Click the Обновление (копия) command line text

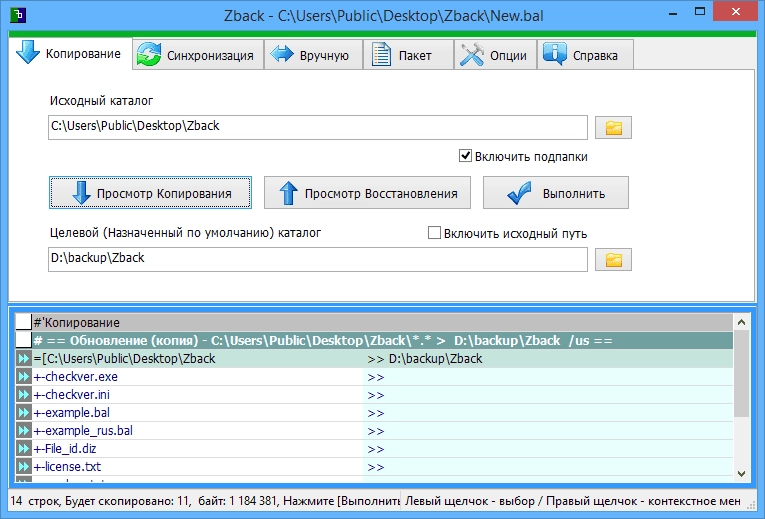(322, 340)
